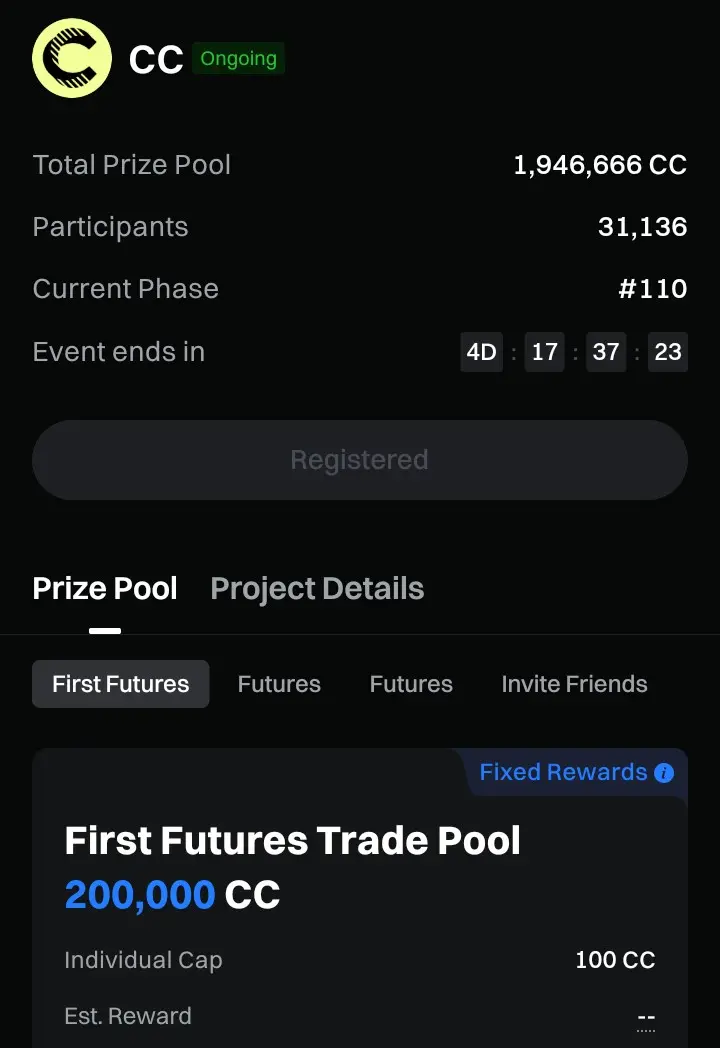Click the participants count 31,136
Viewport: 720px width, 1048px height.
tap(642, 227)
